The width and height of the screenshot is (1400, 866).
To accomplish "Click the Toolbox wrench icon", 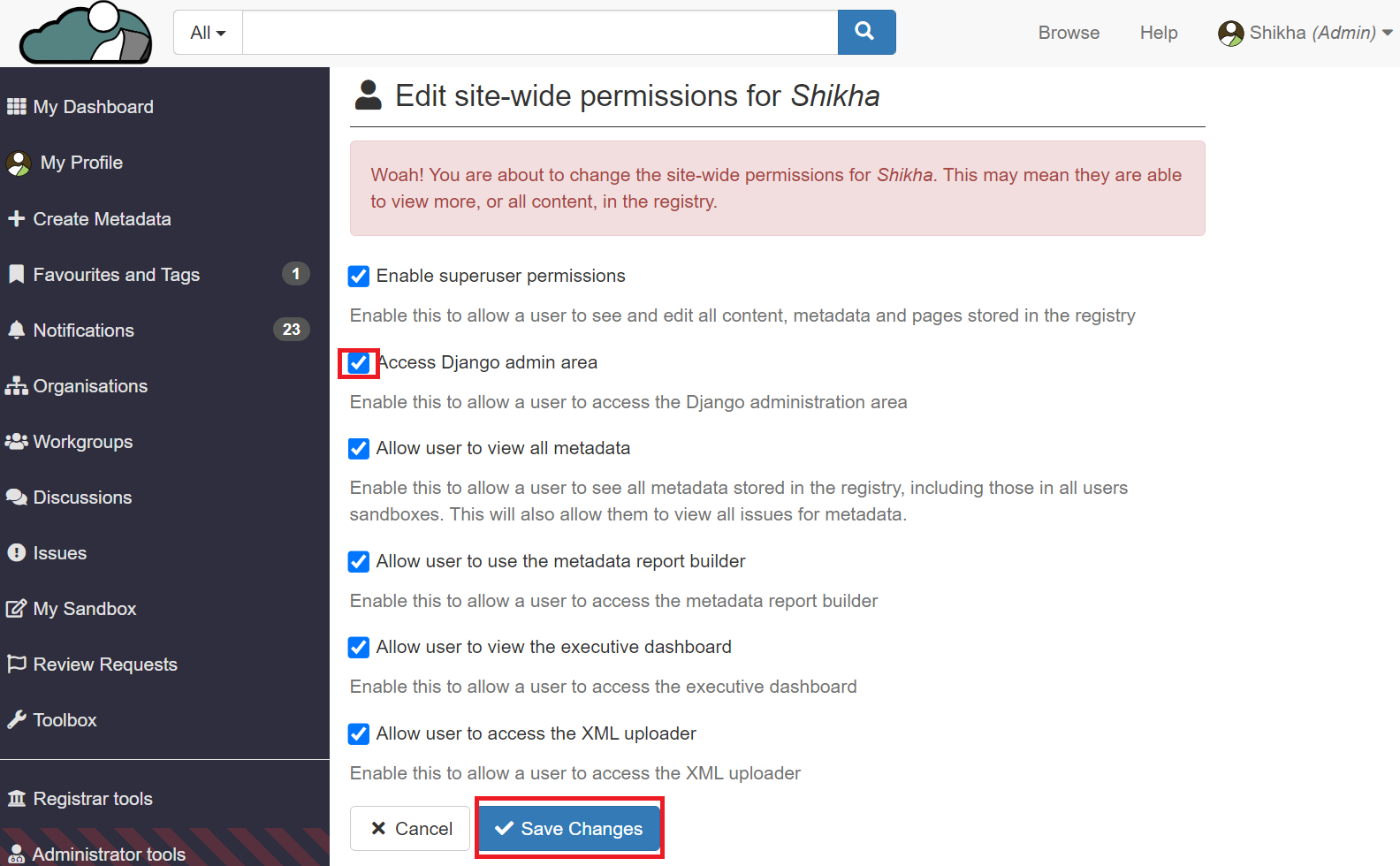I will pyautogui.click(x=16, y=720).
